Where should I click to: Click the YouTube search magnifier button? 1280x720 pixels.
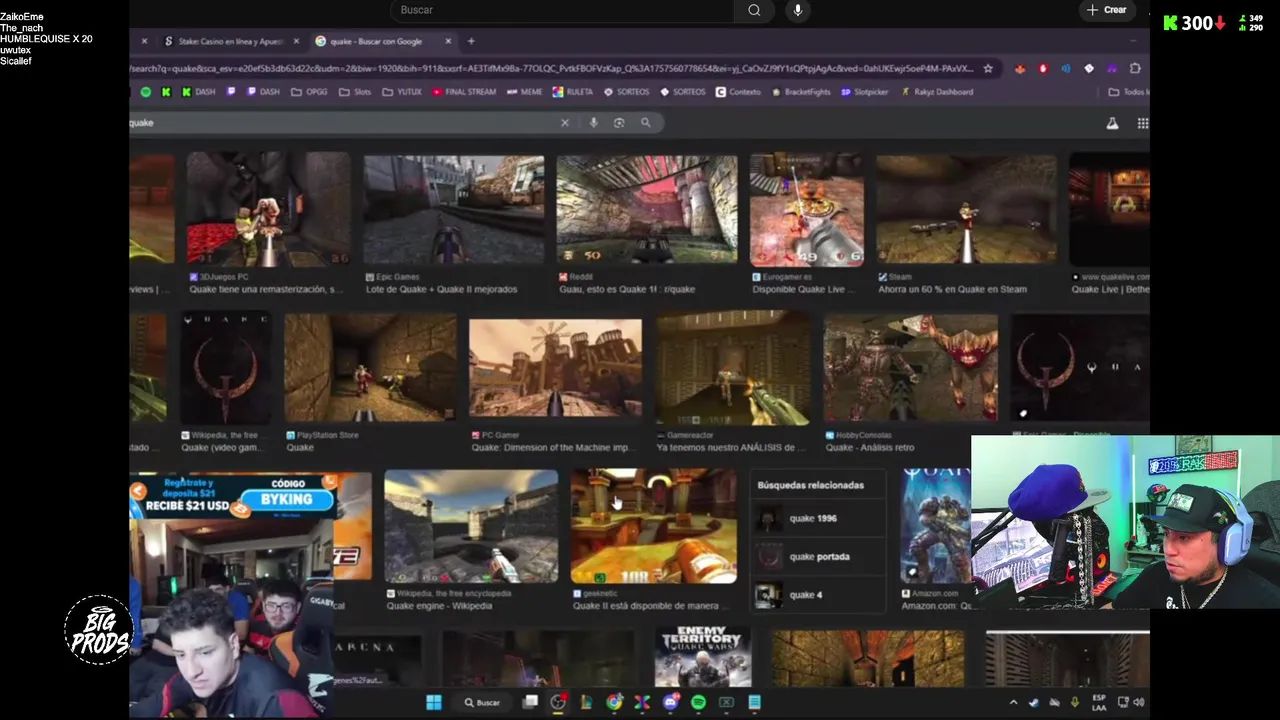pyautogui.click(x=754, y=10)
